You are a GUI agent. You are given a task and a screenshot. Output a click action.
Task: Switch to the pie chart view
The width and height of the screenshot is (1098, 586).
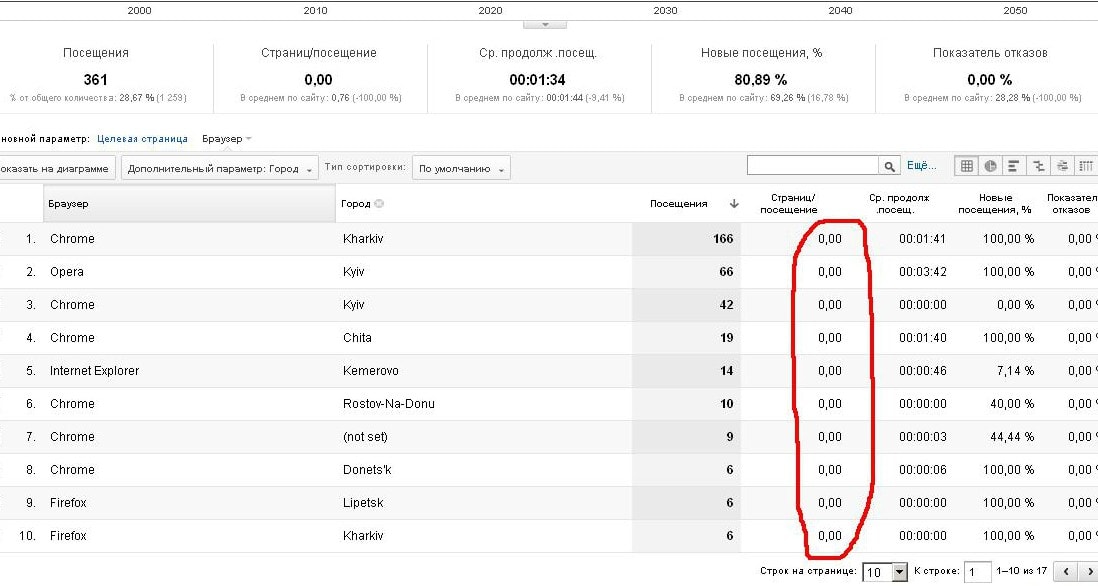(x=990, y=166)
